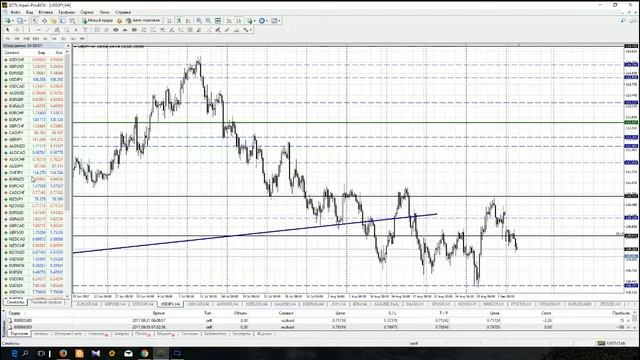Open new chart dropdown arrow
Image resolution: width=640 pixels, height=360 pixels.
point(13,21)
